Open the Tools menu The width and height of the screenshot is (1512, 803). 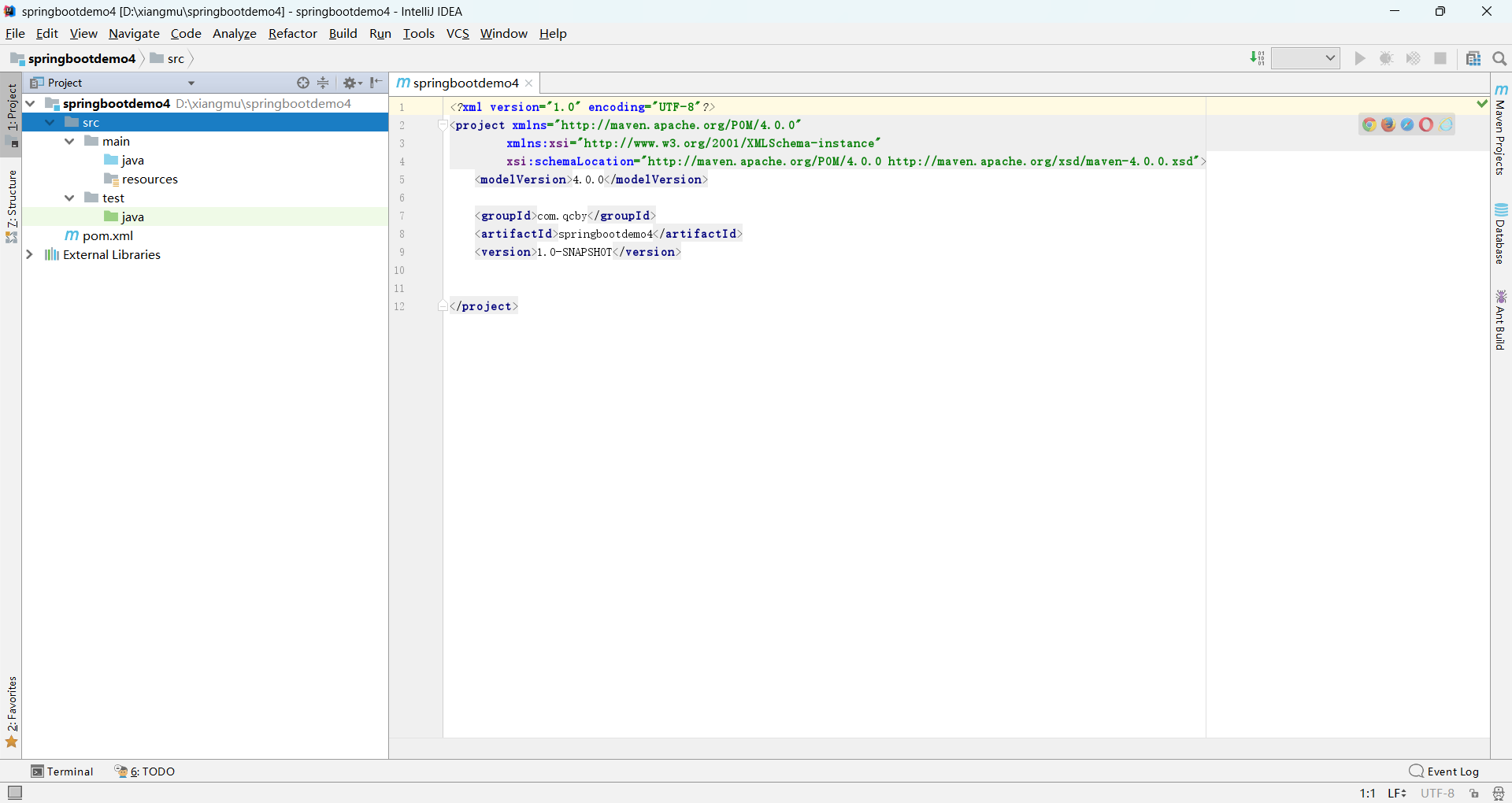[x=419, y=33]
